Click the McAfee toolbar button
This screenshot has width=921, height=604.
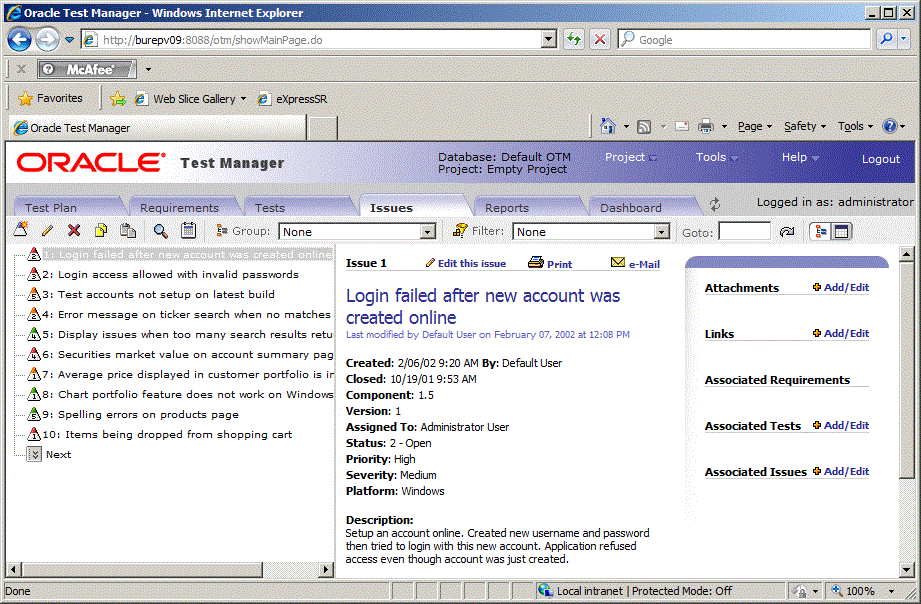[87, 69]
